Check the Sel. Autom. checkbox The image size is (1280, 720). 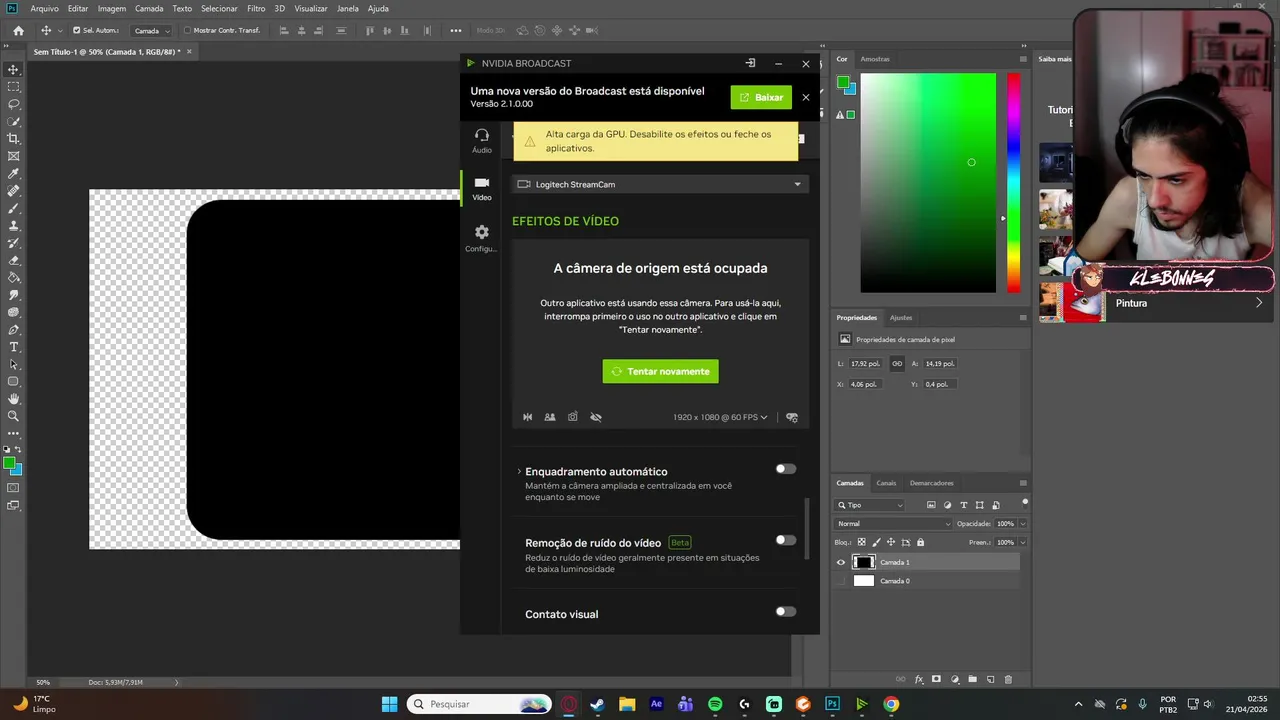(x=77, y=30)
